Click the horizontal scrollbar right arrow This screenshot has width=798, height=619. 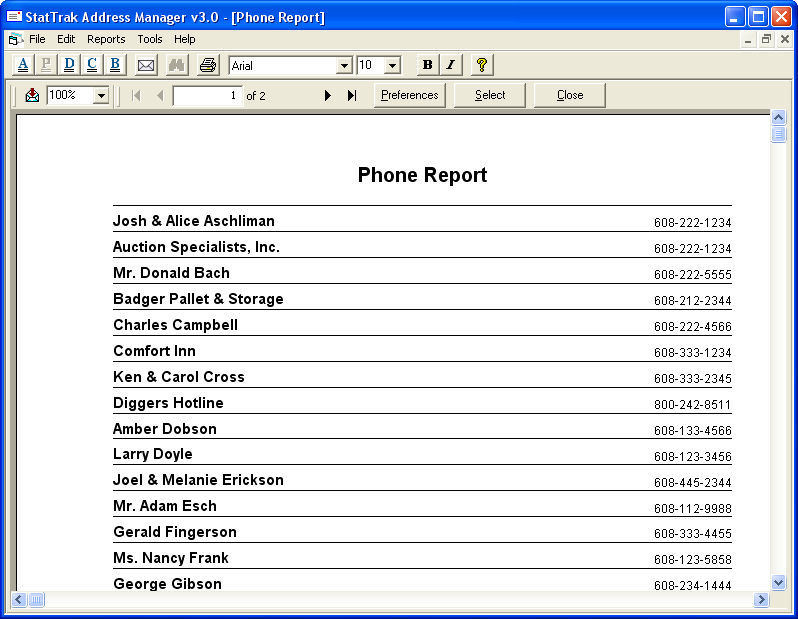(761, 600)
